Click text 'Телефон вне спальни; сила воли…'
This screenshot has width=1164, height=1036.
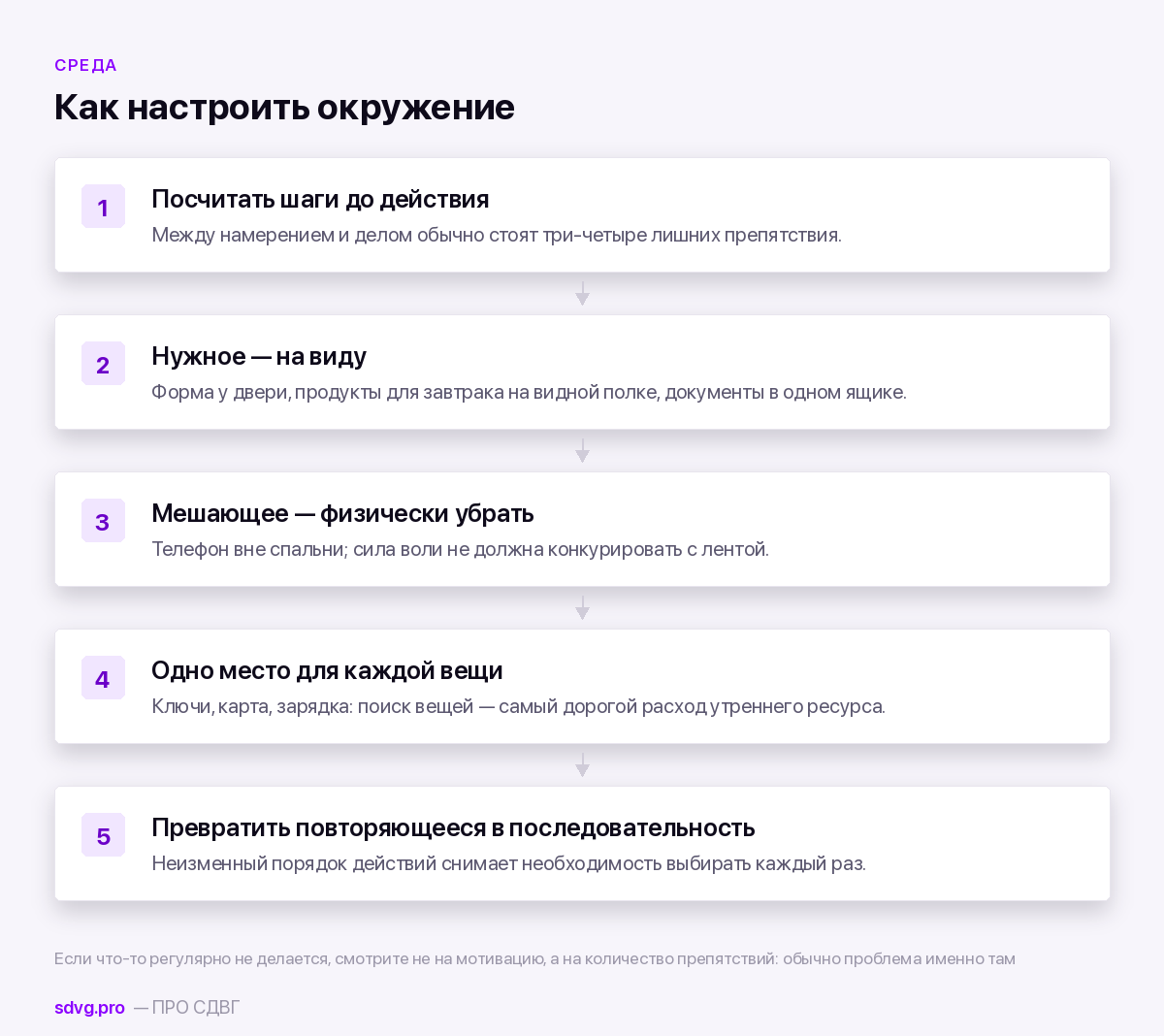pos(460,549)
